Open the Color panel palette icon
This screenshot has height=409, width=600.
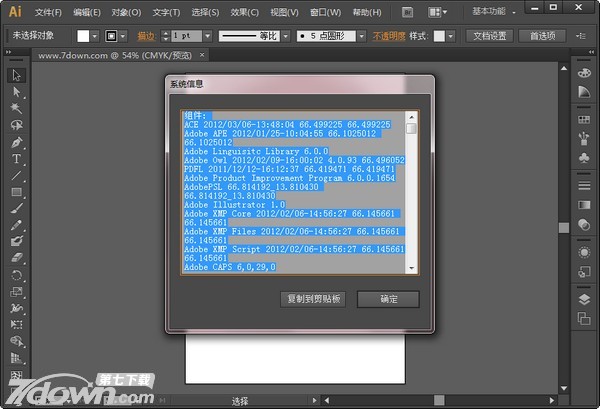[584, 73]
